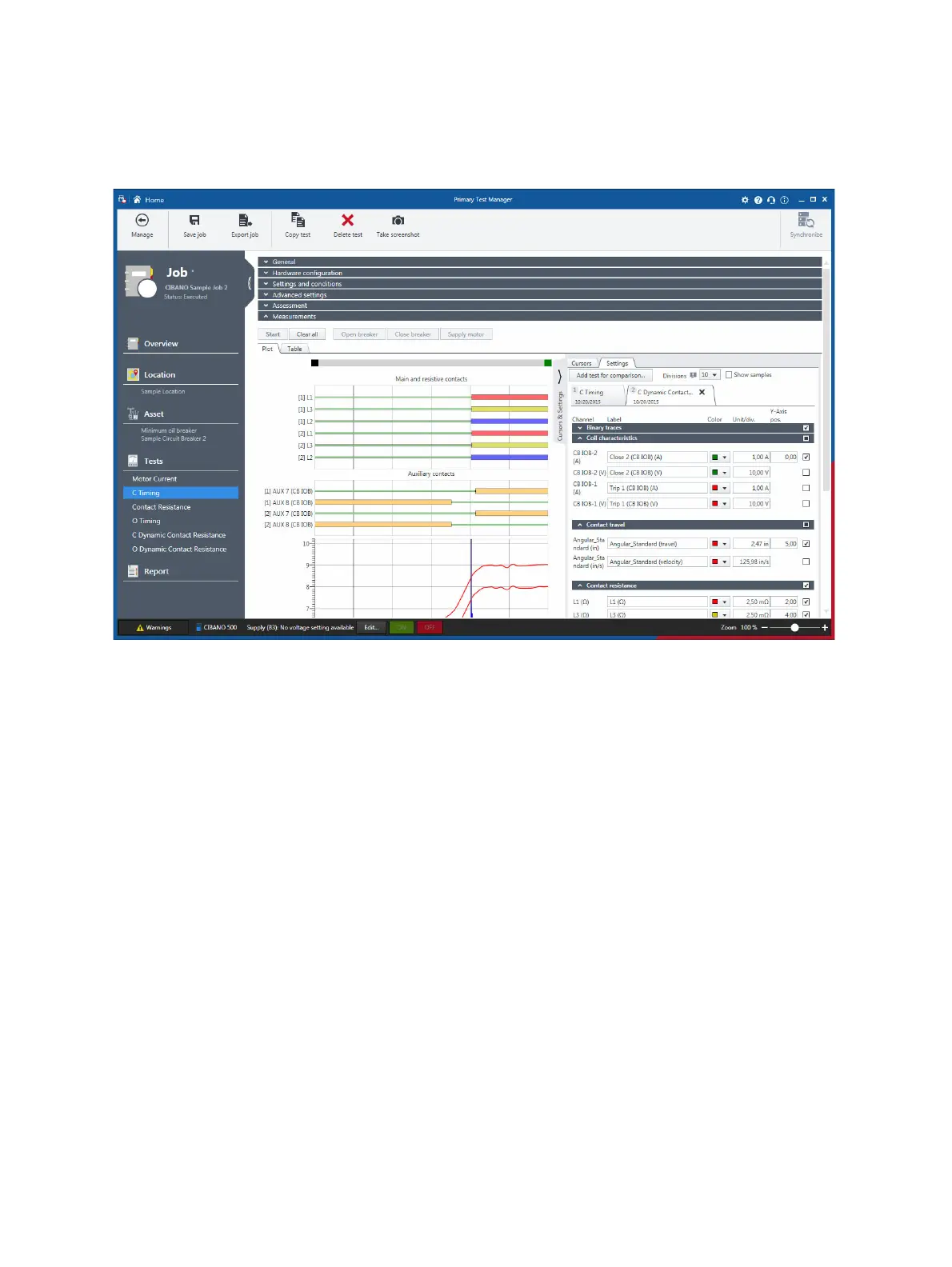Click the Export job icon
This screenshot has height=1267, width=952.
click(245, 220)
